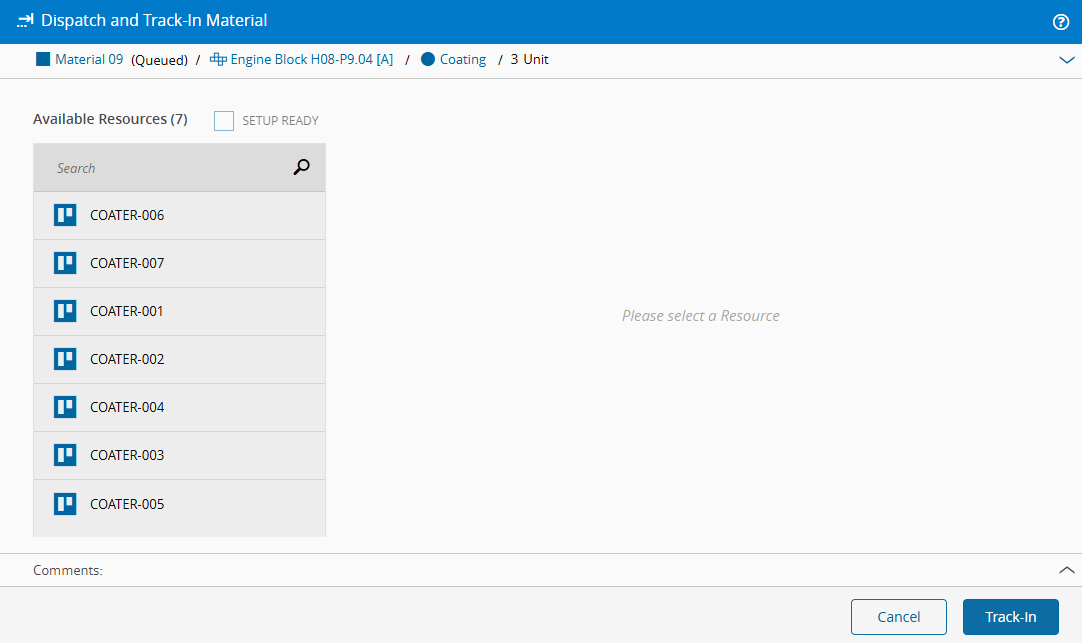Click the COATER-004 resource icon

tap(65, 407)
